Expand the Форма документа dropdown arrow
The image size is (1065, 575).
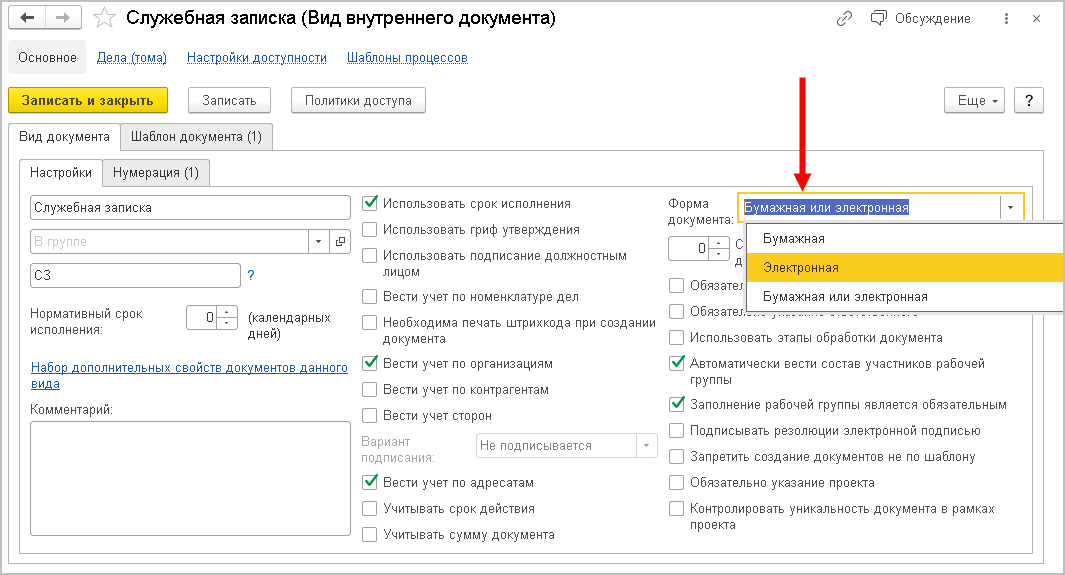[x=1011, y=207]
